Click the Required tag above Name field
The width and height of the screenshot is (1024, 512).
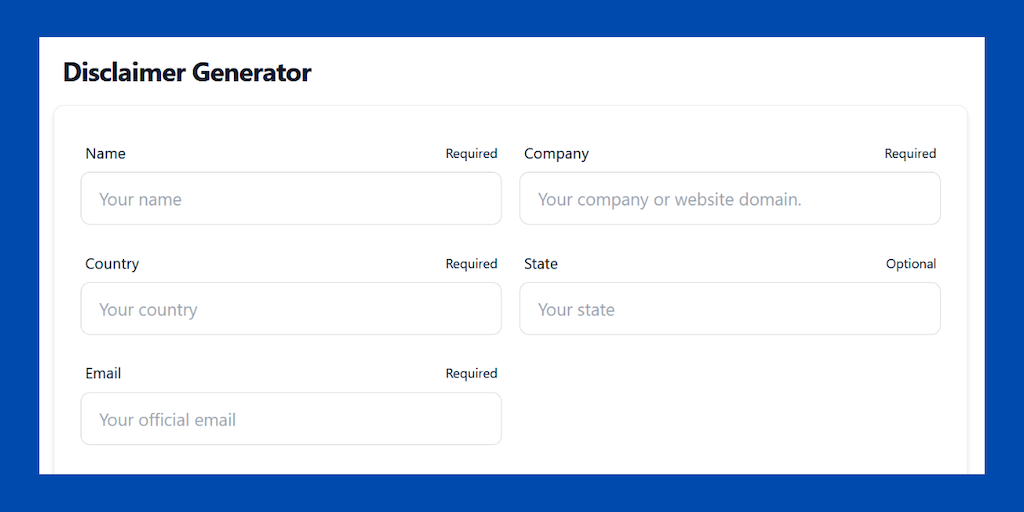471,154
